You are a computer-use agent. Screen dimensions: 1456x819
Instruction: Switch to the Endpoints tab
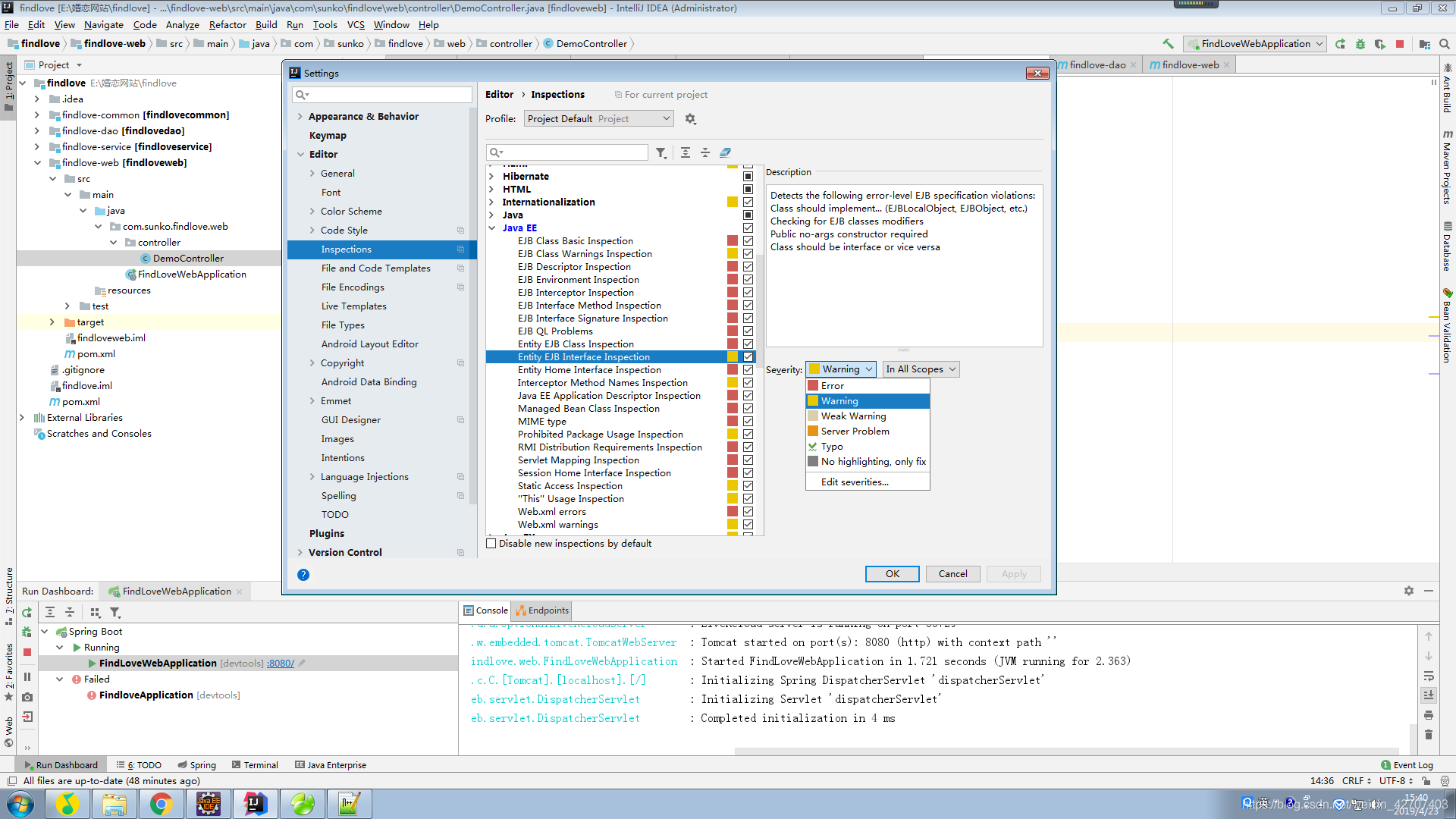coord(543,610)
